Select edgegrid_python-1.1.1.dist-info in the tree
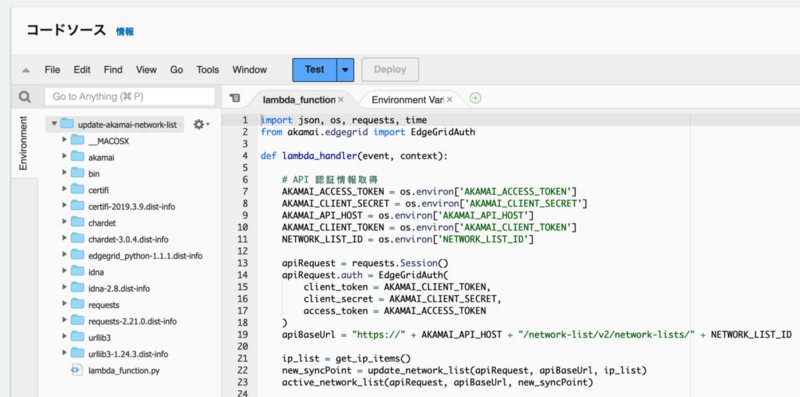 click(145, 256)
